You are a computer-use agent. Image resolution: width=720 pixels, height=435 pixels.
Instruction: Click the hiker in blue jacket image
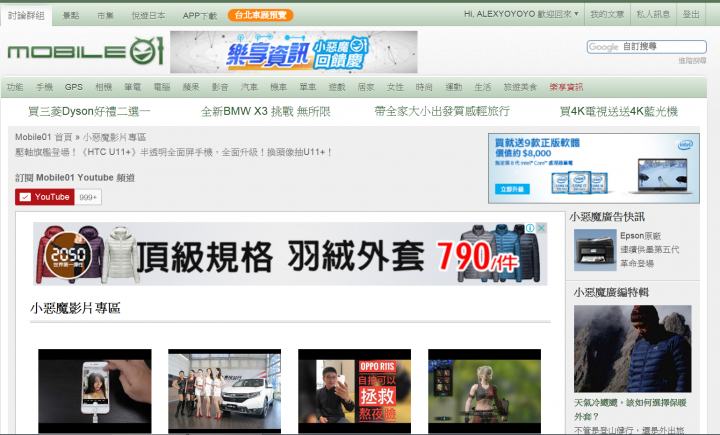[x=632, y=349]
